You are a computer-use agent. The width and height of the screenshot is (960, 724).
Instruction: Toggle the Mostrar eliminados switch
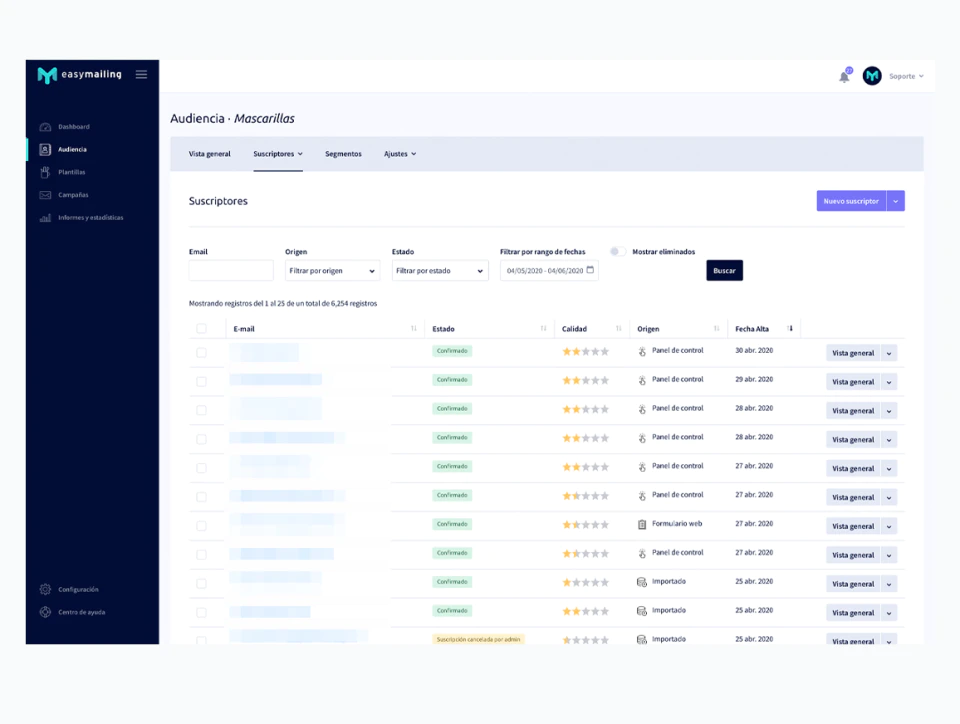(617, 252)
